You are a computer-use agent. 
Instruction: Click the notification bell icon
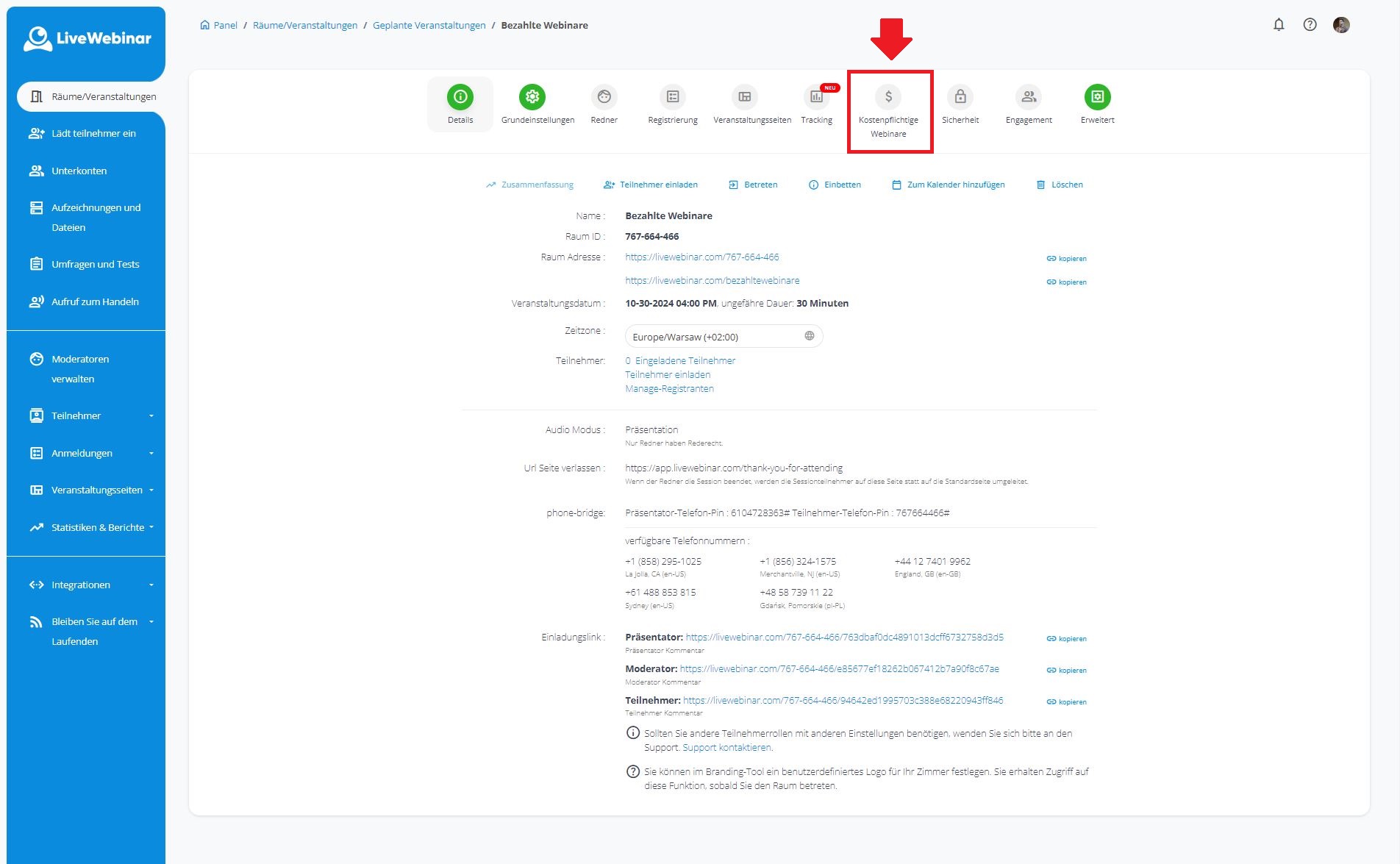click(x=1279, y=25)
